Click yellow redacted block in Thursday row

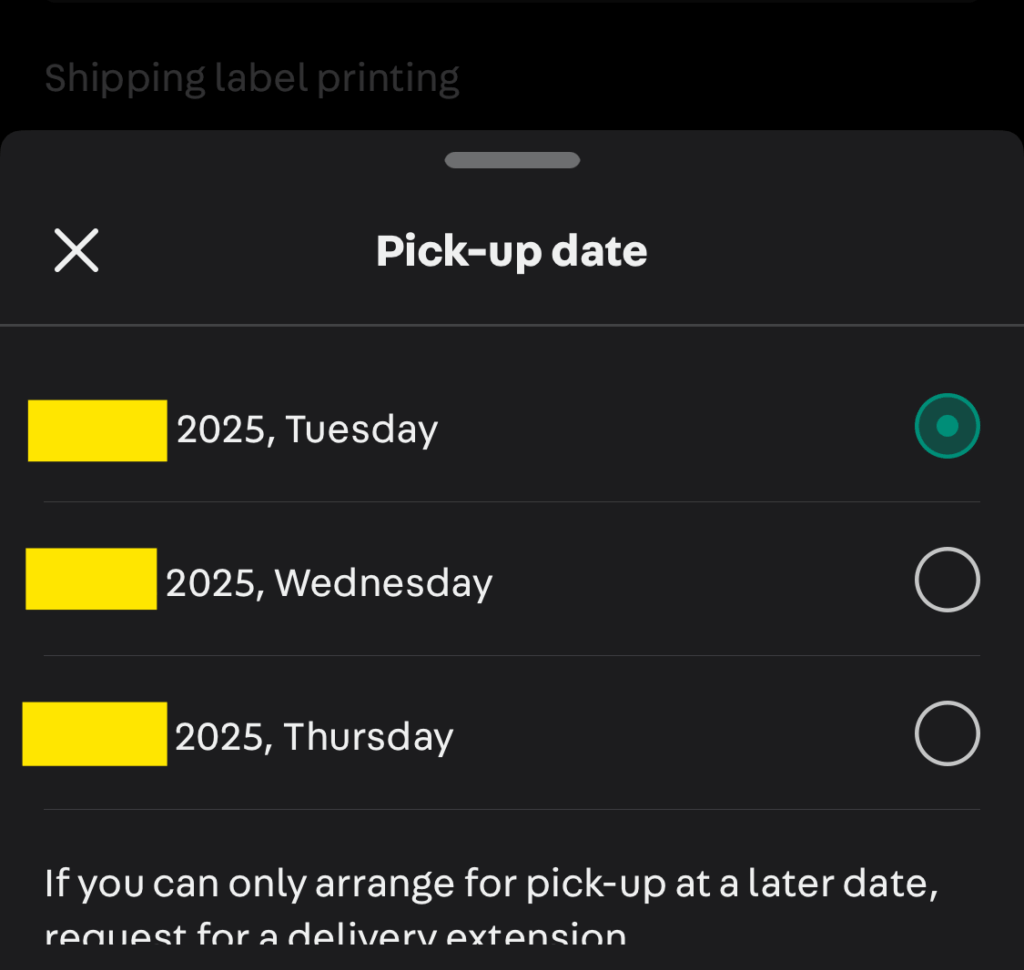click(94, 734)
